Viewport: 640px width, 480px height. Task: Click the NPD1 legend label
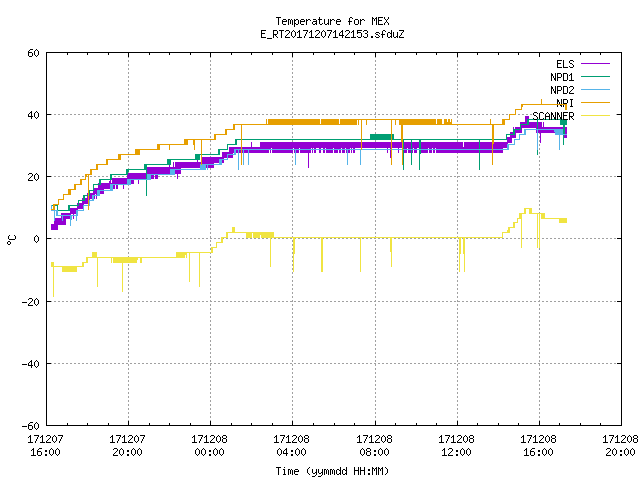click(562, 77)
